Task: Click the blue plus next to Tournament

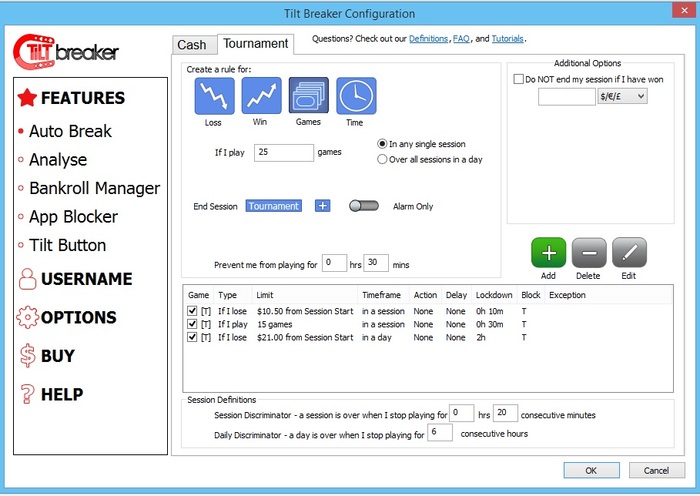Action: point(322,206)
